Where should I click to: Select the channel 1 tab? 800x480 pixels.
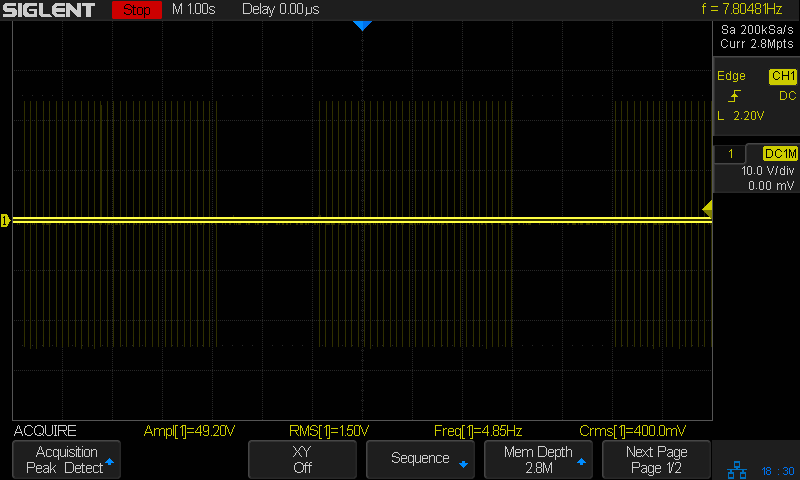(x=732, y=153)
